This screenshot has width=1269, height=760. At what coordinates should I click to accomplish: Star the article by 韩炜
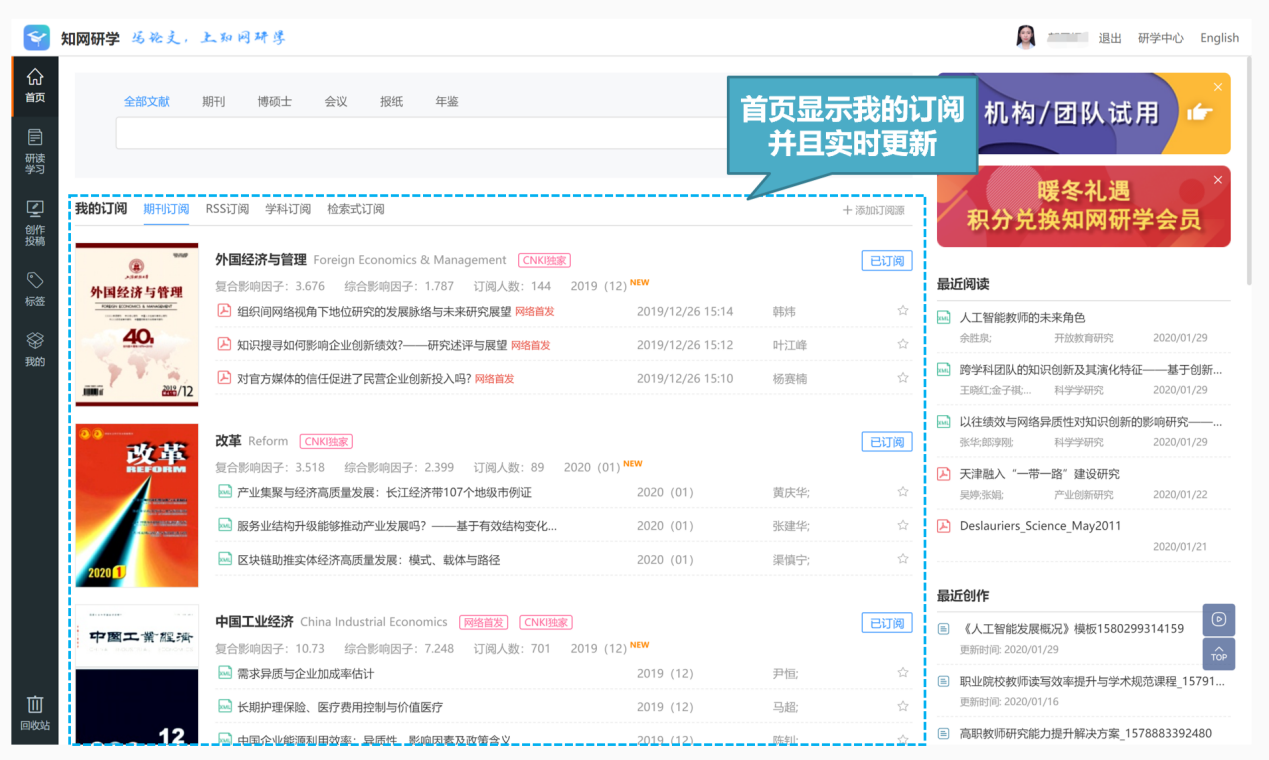tap(903, 311)
